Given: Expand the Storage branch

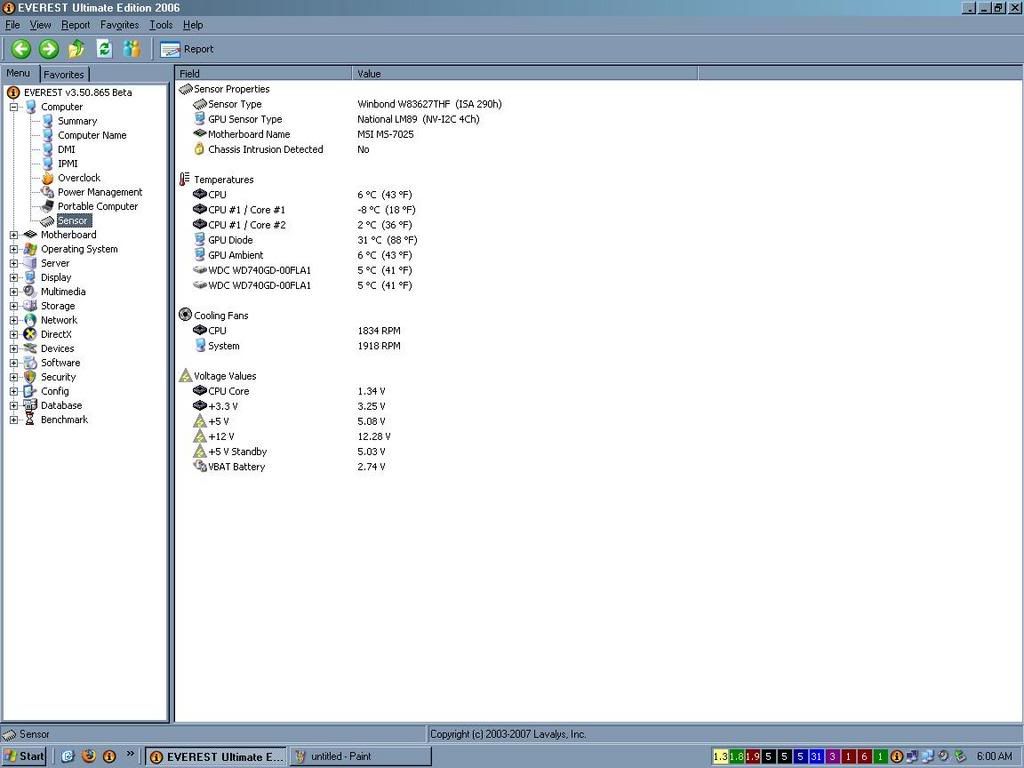Looking at the screenshot, I should (x=14, y=306).
